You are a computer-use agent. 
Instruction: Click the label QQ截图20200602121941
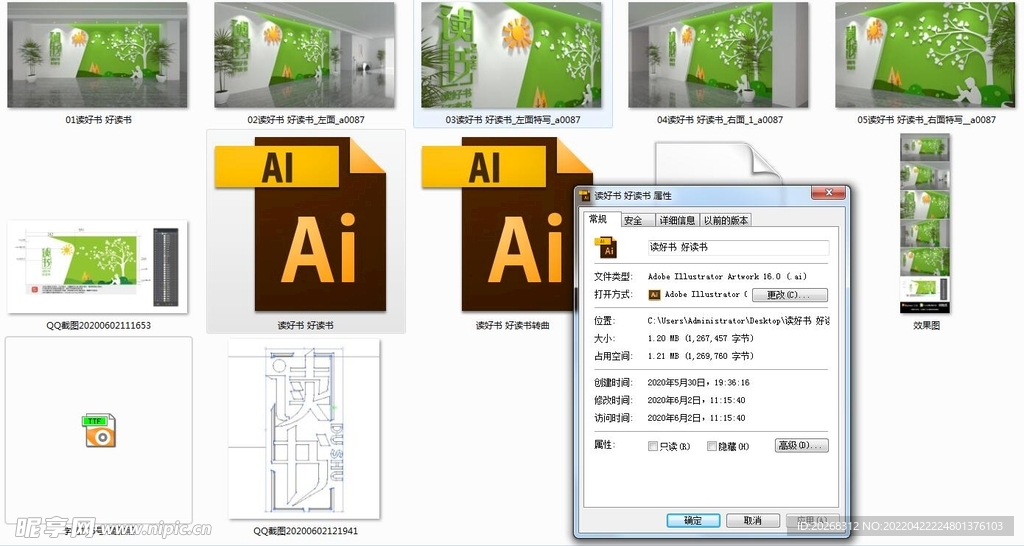(x=306, y=530)
